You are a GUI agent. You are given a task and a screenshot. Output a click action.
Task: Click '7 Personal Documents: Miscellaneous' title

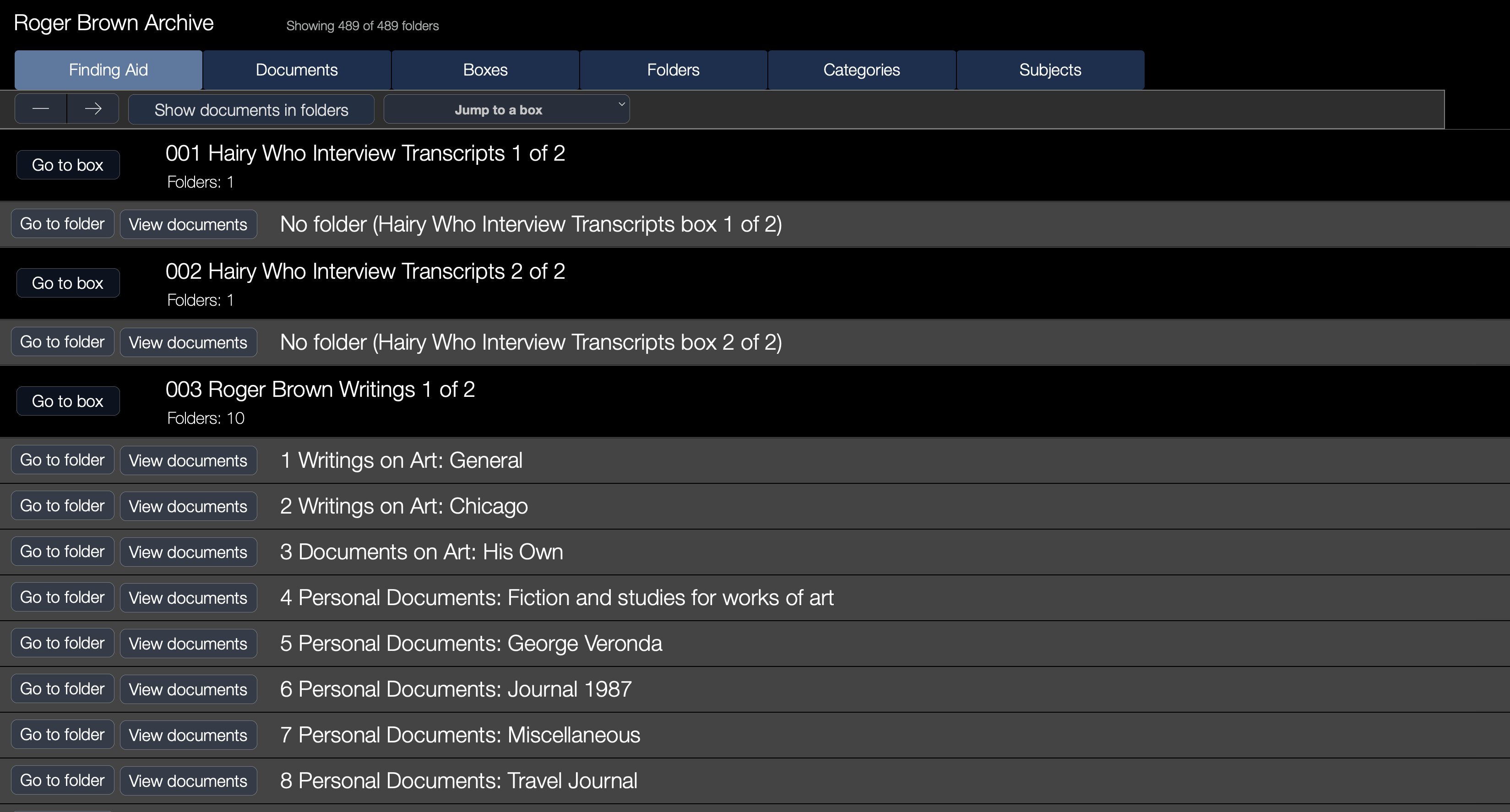click(460, 735)
